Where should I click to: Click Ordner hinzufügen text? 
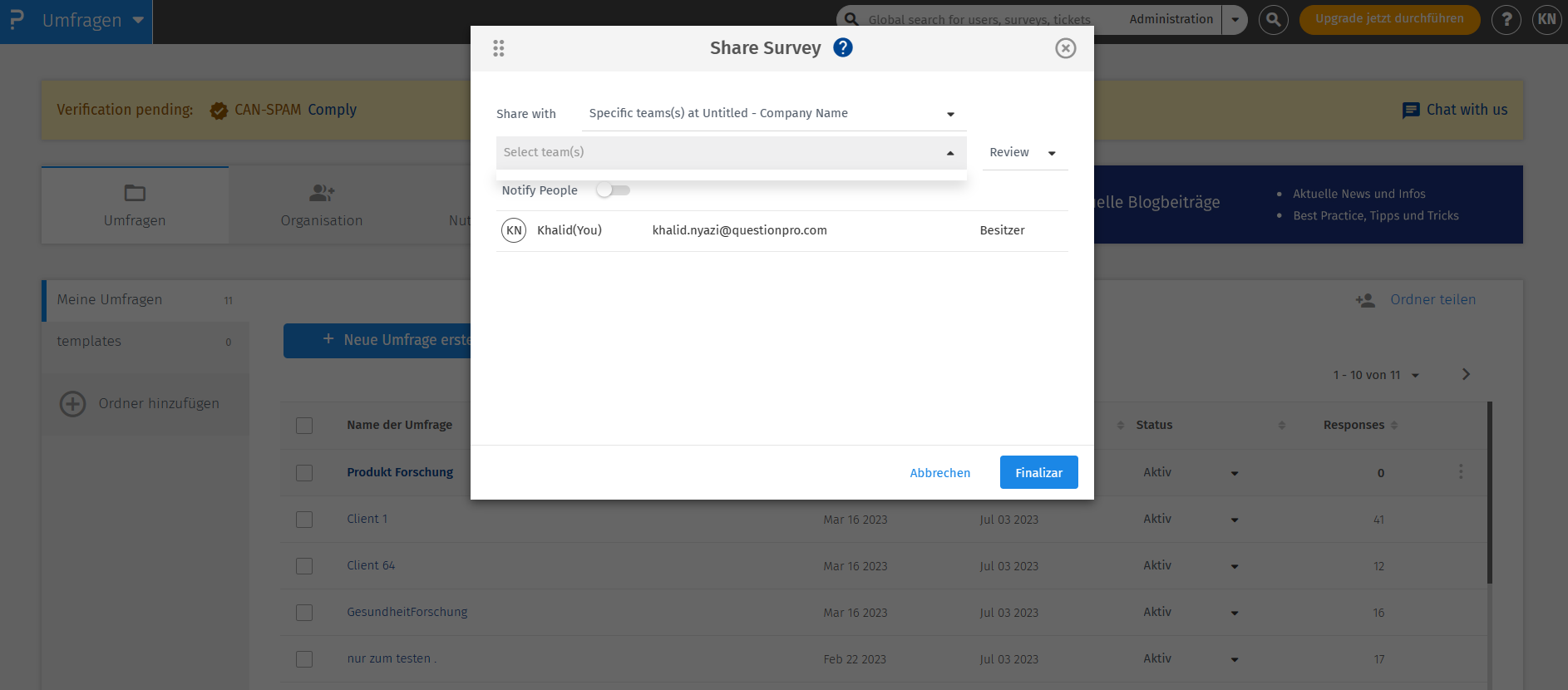coord(159,403)
